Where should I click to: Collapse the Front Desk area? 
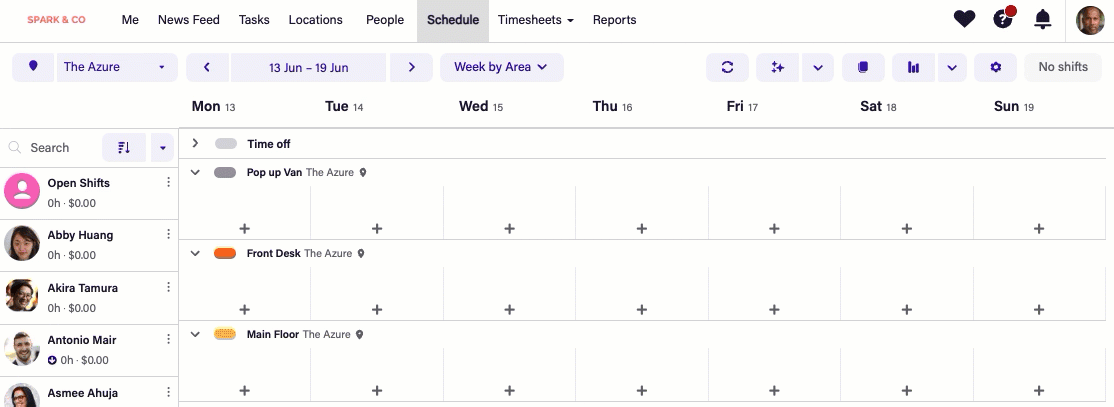tap(195, 253)
